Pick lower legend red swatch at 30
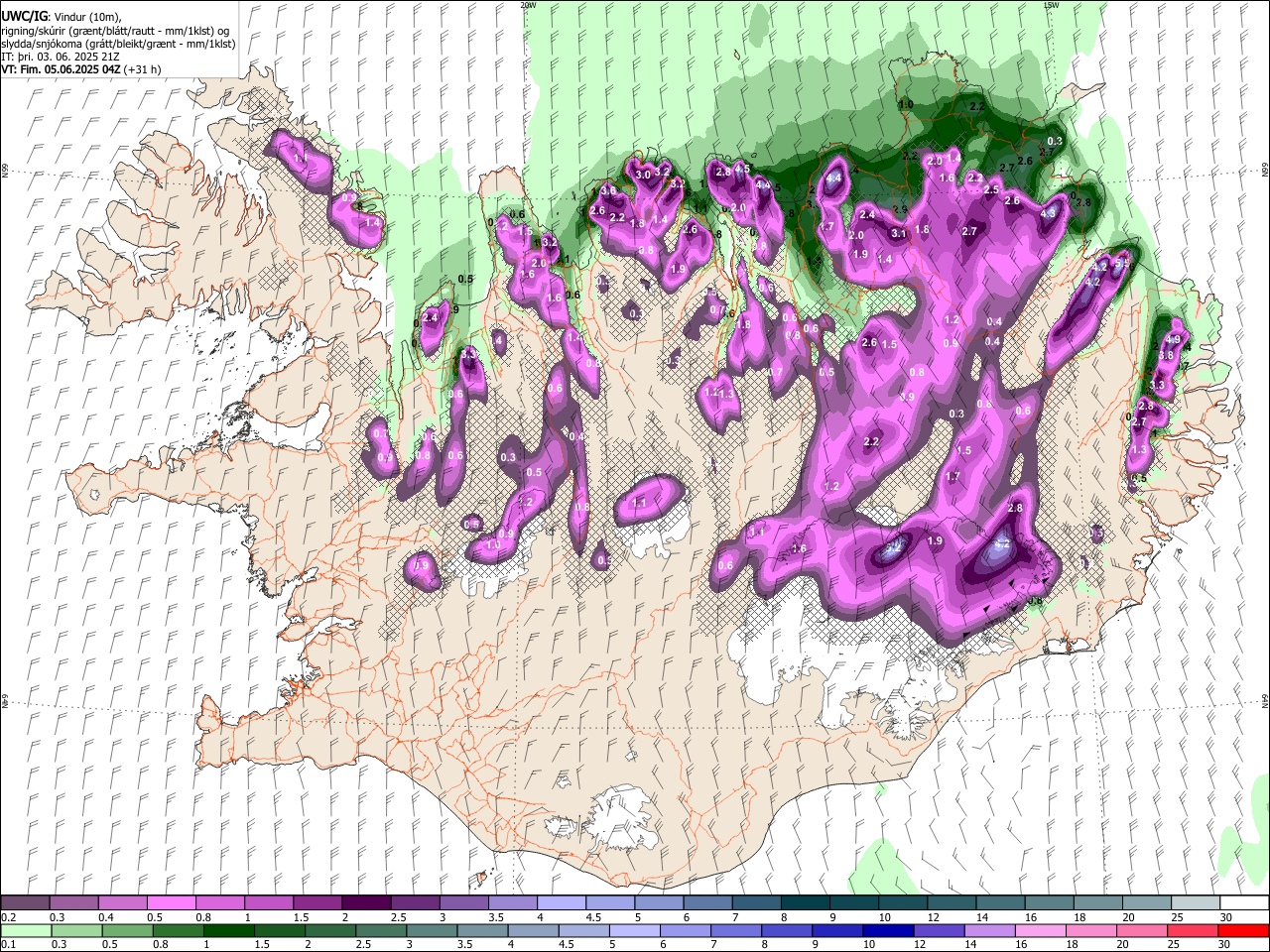1270x952 pixels. tap(1242, 930)
